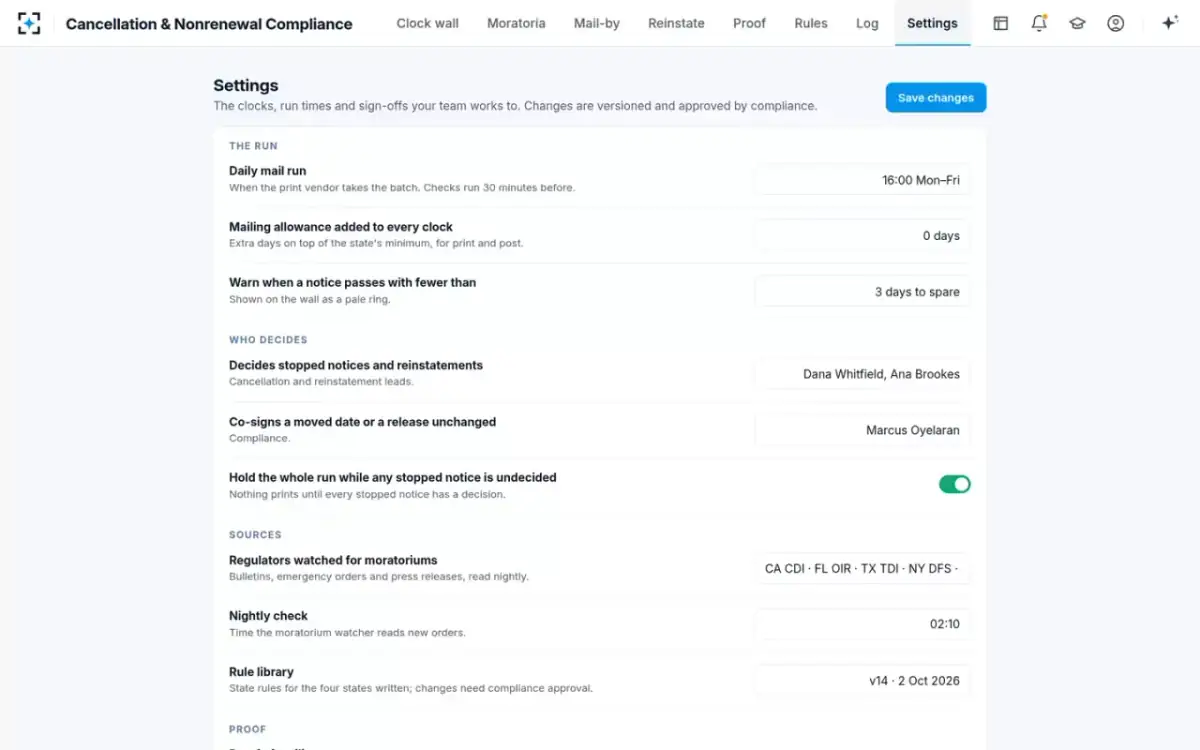Open the sparkle AI assistant icon

[1169, 23]
